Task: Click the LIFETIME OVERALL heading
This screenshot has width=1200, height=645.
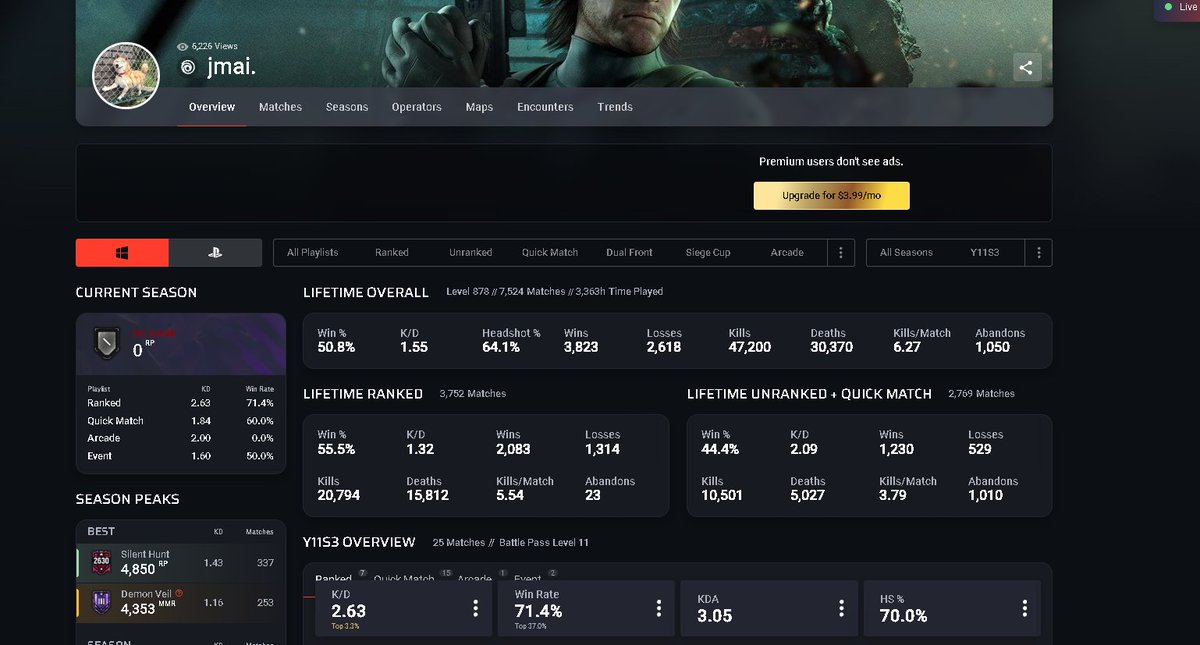Action: point(366,292)
